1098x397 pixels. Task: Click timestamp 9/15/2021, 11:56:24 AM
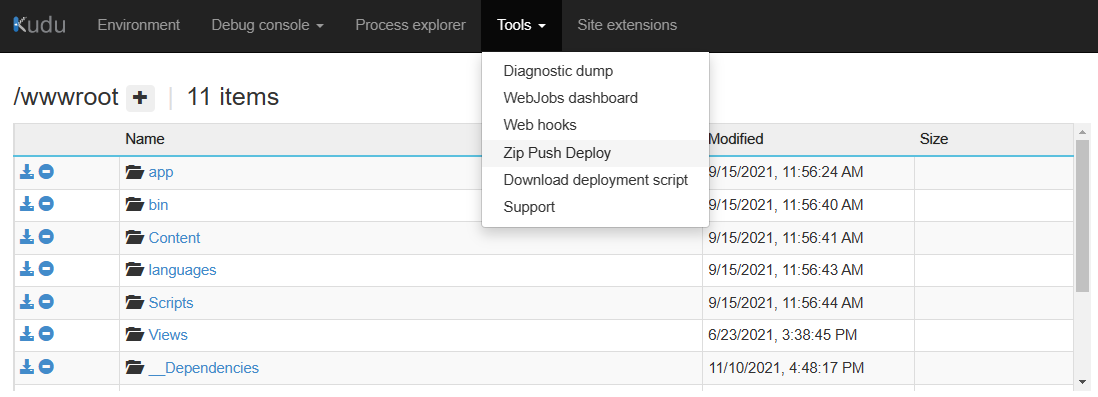tap(786, 172)
